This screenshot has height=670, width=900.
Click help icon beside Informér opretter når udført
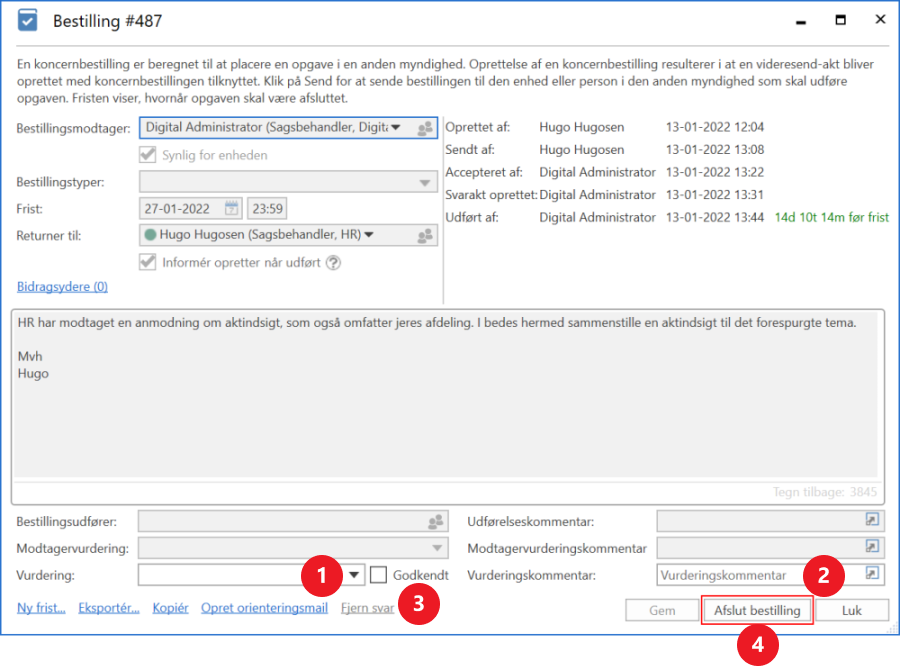pyautogui.click(x=334, y=263)
